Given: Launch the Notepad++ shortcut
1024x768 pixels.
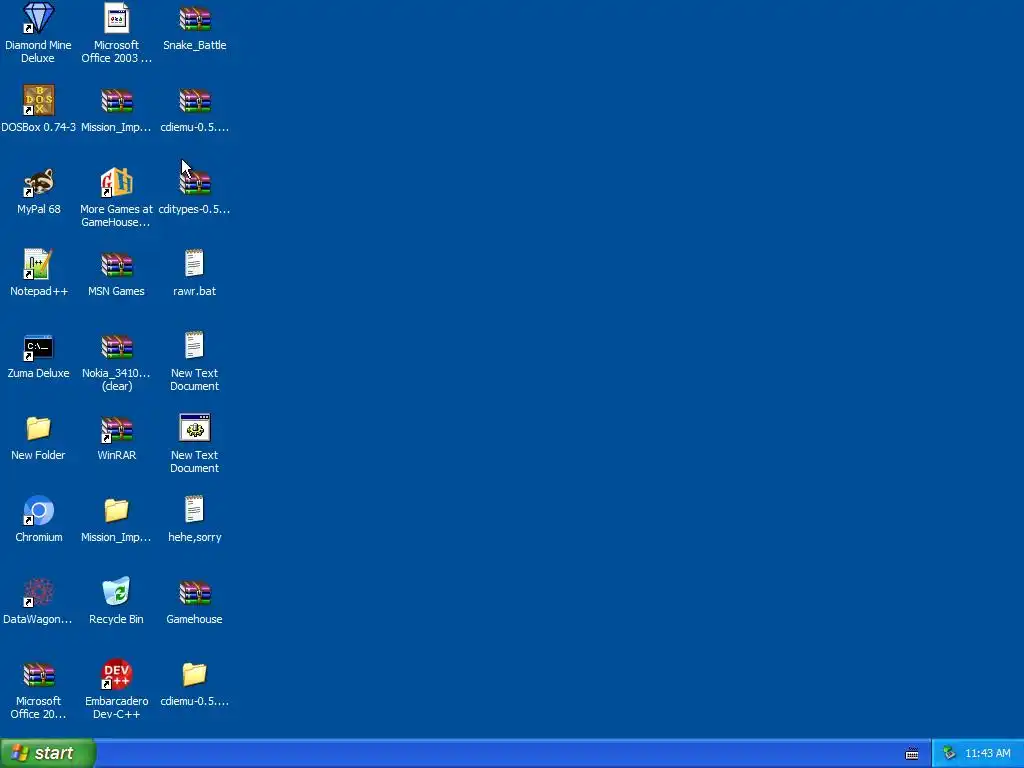Looking at the screenshot, I should (39, 264).
